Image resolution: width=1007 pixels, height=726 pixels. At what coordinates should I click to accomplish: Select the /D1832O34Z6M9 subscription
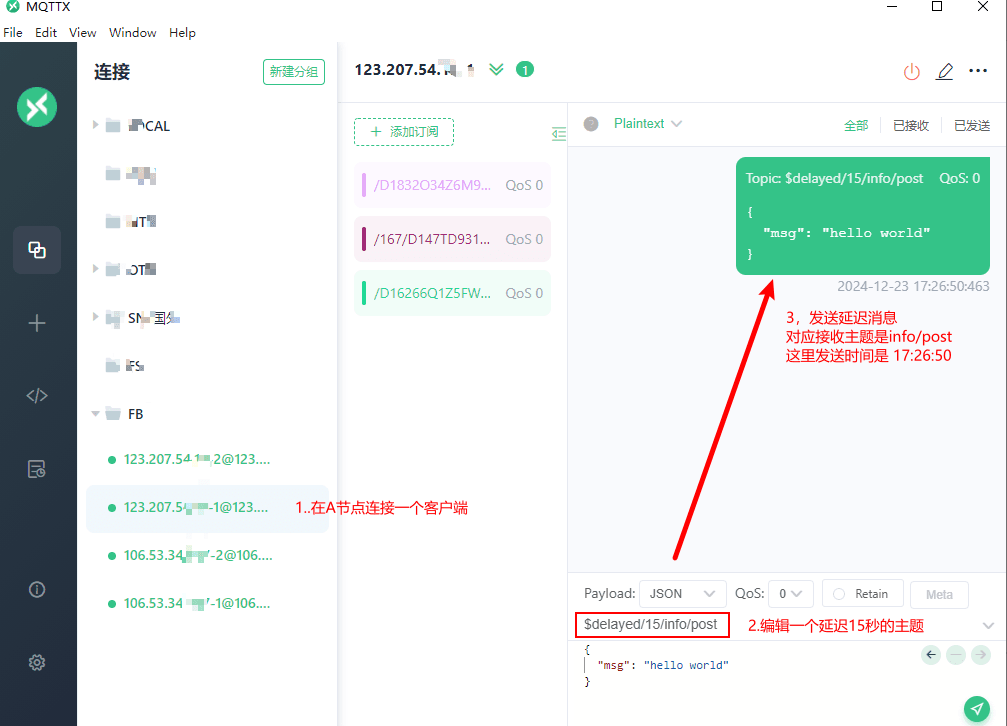452,185
